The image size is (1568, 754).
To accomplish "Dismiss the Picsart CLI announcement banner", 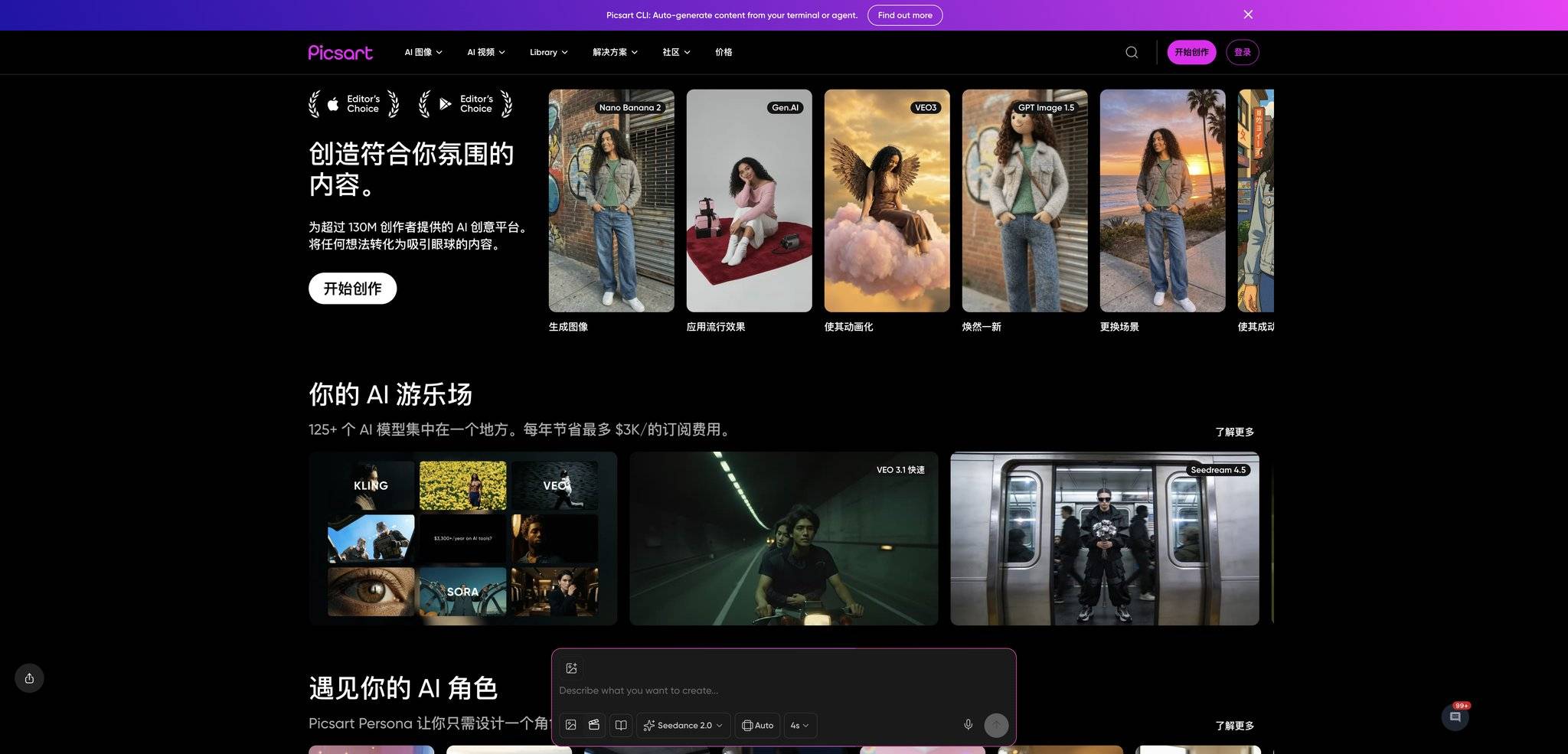I will coord(1248,15).
